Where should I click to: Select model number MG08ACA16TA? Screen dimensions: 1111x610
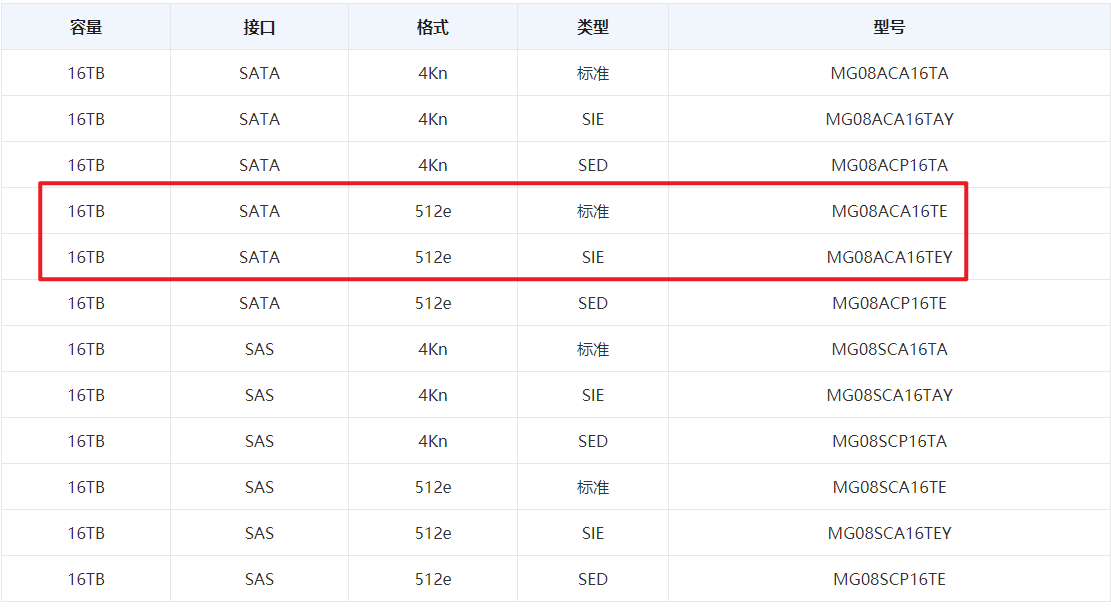coord(889,73)
